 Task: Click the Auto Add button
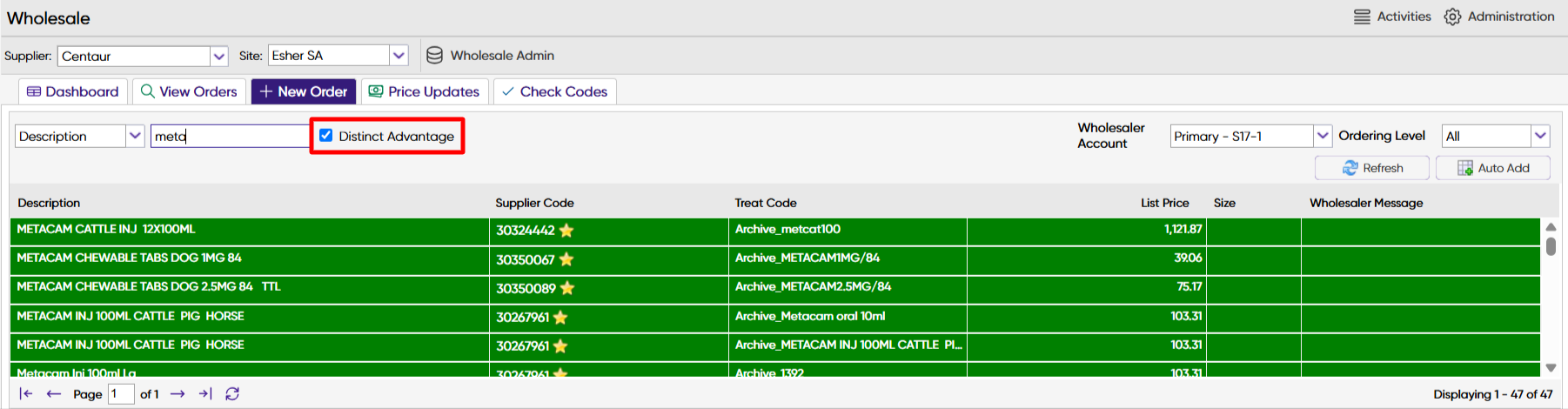tap(1493, 168)
